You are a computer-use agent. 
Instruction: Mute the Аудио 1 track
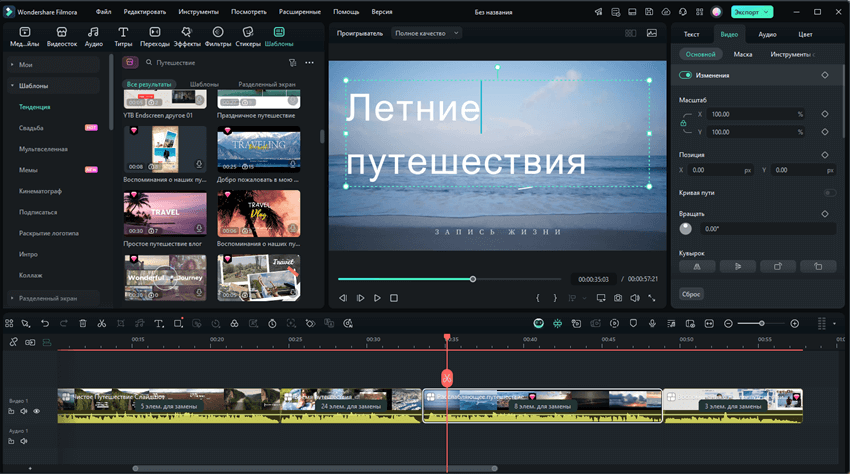tap(24, 441)
